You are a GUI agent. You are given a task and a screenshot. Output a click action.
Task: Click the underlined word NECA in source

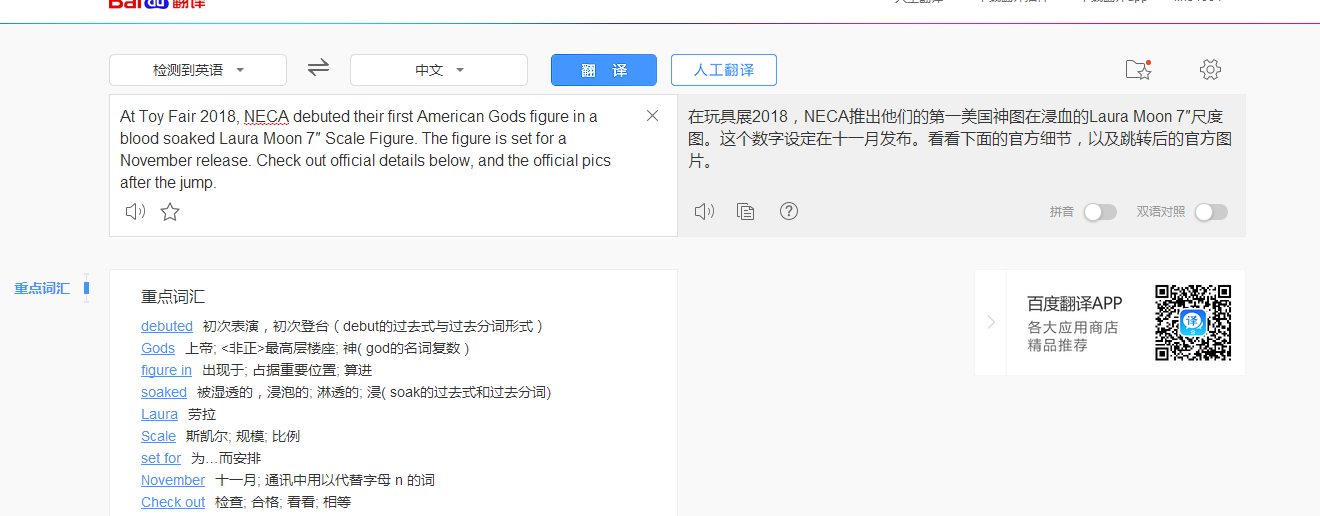[266, 116]
